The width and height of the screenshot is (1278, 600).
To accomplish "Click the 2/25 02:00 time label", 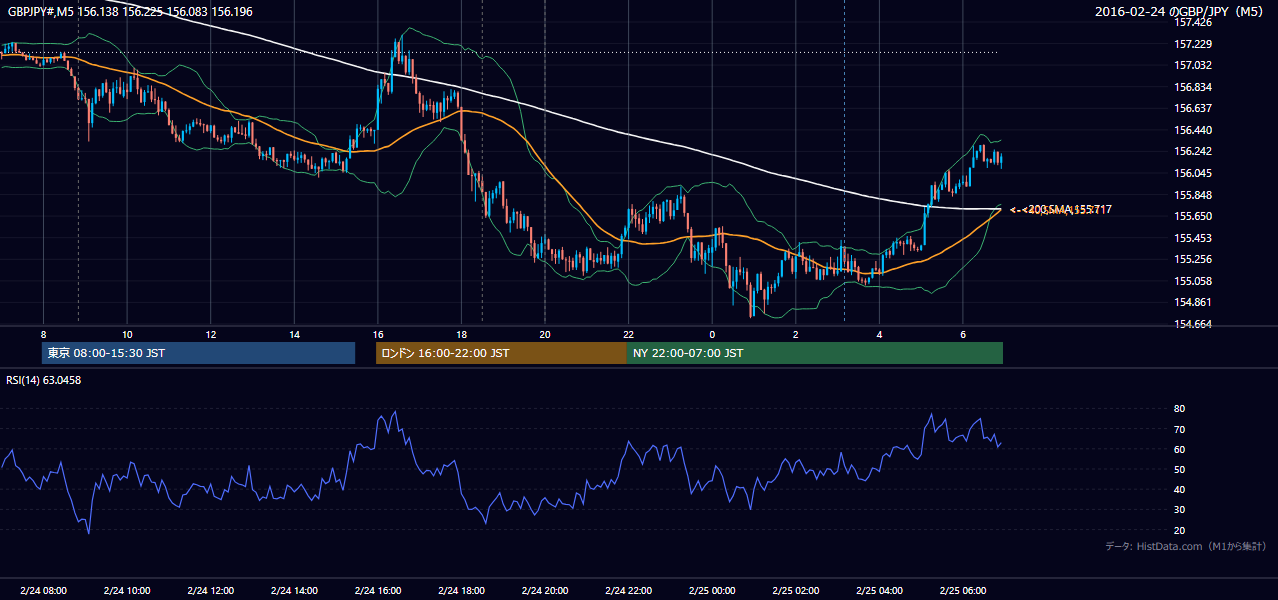I will point(796,591).
